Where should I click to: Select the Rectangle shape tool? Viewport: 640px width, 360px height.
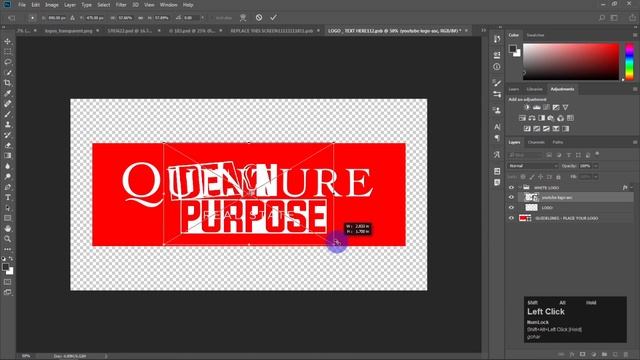[x=7, y=218]
